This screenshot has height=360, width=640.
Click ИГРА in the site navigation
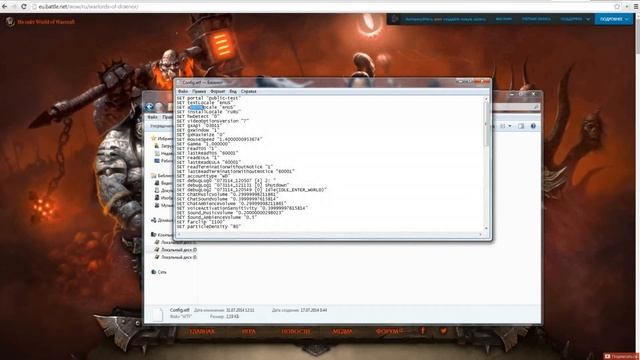(249, 331)
